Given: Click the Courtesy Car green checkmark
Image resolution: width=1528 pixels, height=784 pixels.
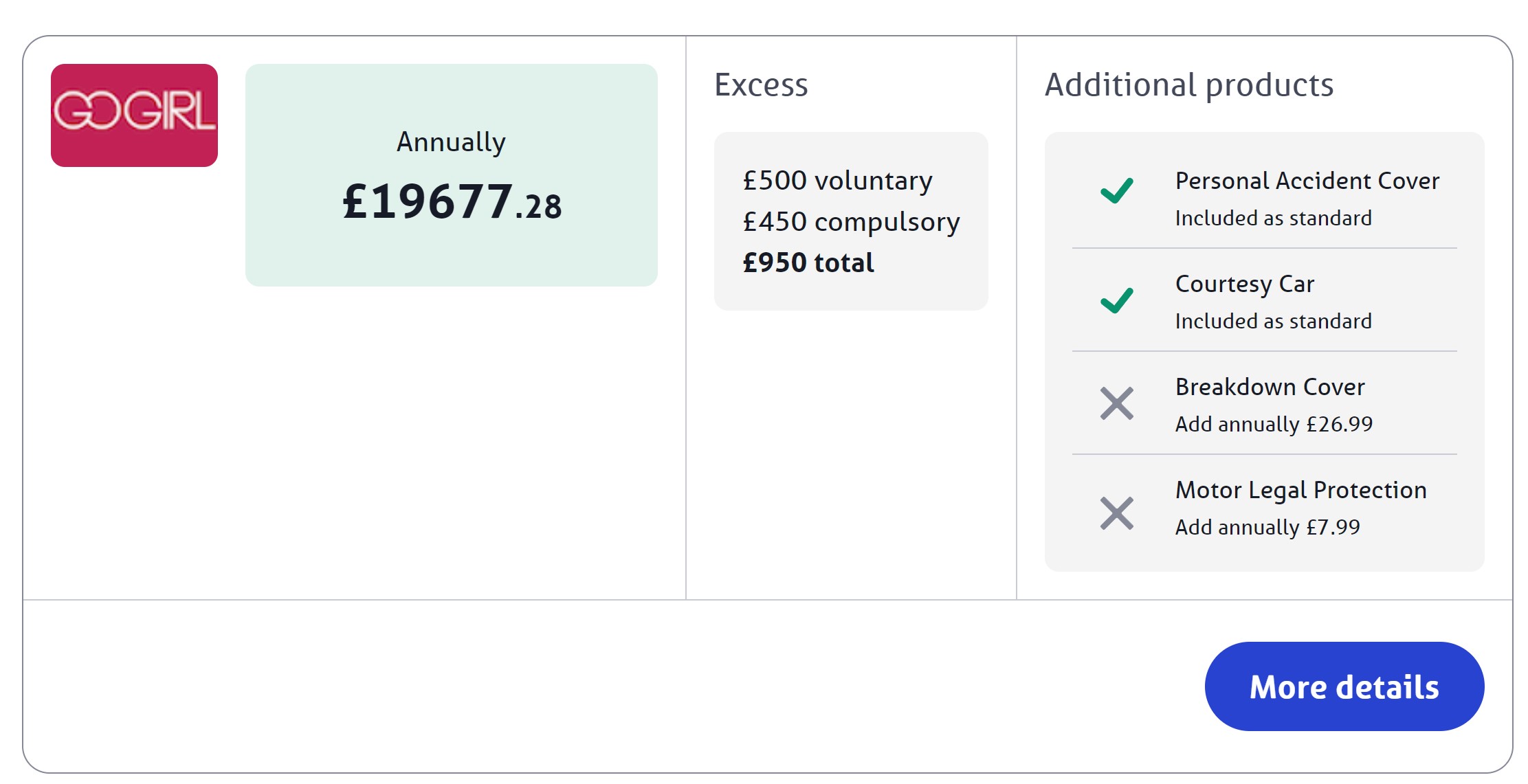Looking at the screenshot, I should 1116,300.
